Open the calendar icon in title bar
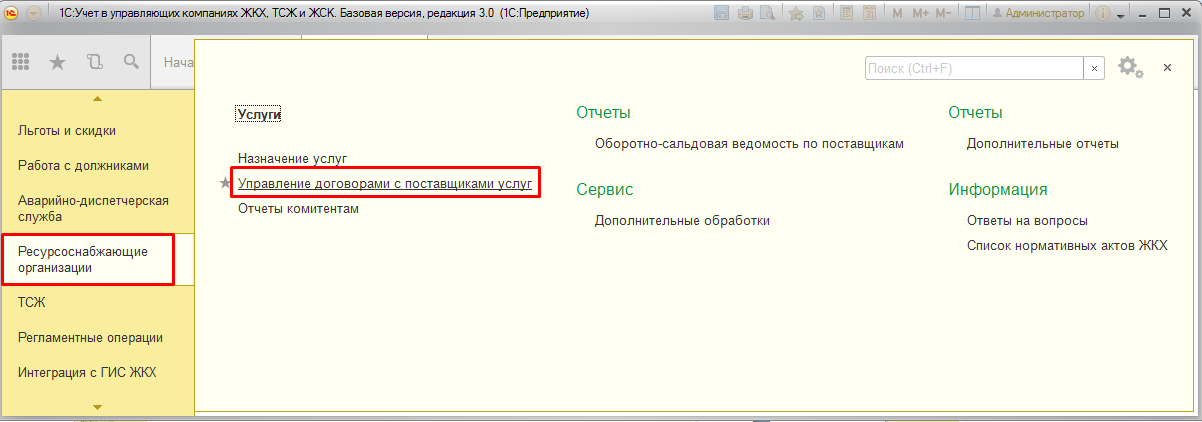The width and height of the screenshot is (1202, 422). [868, 14]
